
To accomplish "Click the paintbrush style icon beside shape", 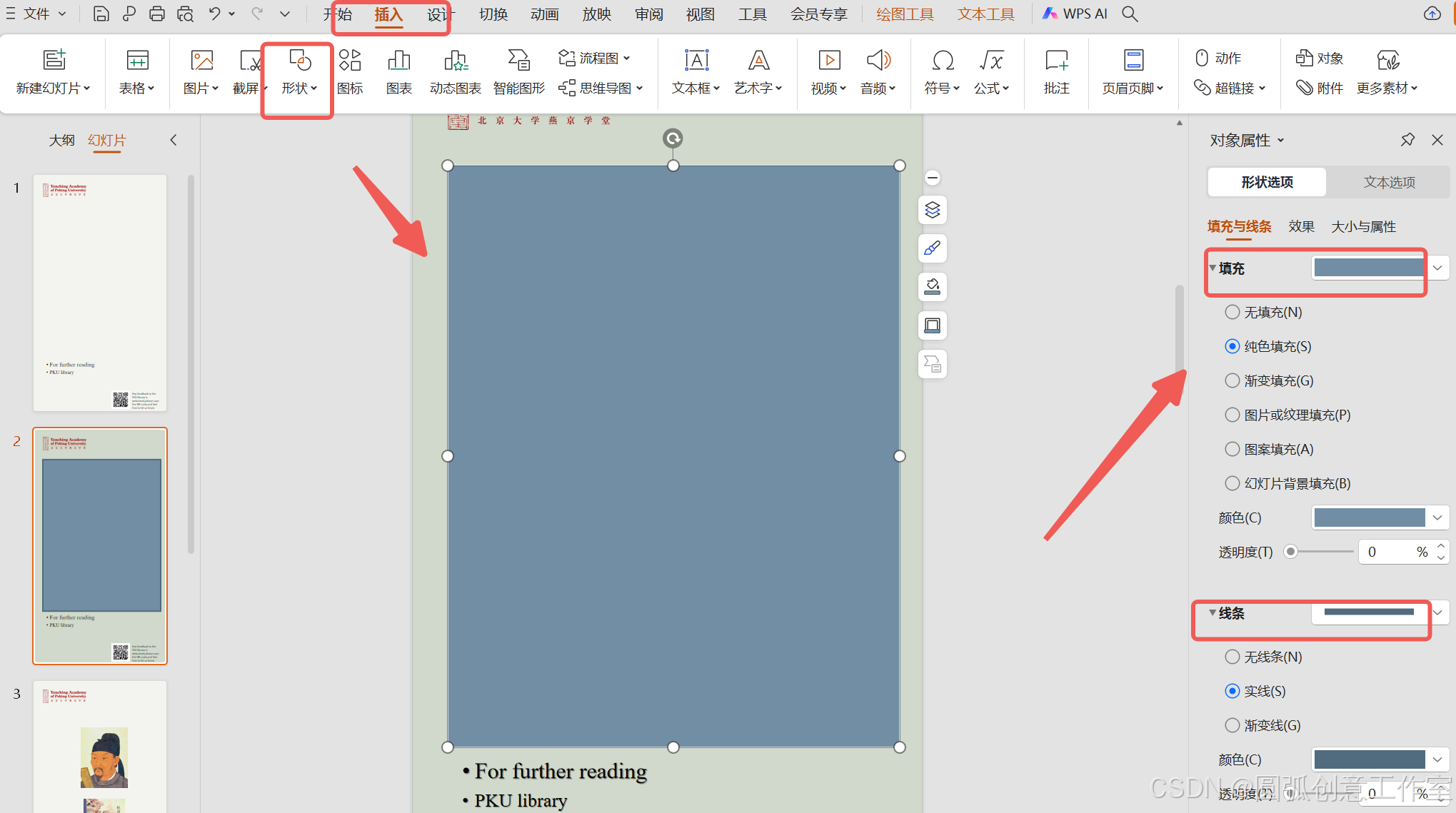I will point(933,248).
